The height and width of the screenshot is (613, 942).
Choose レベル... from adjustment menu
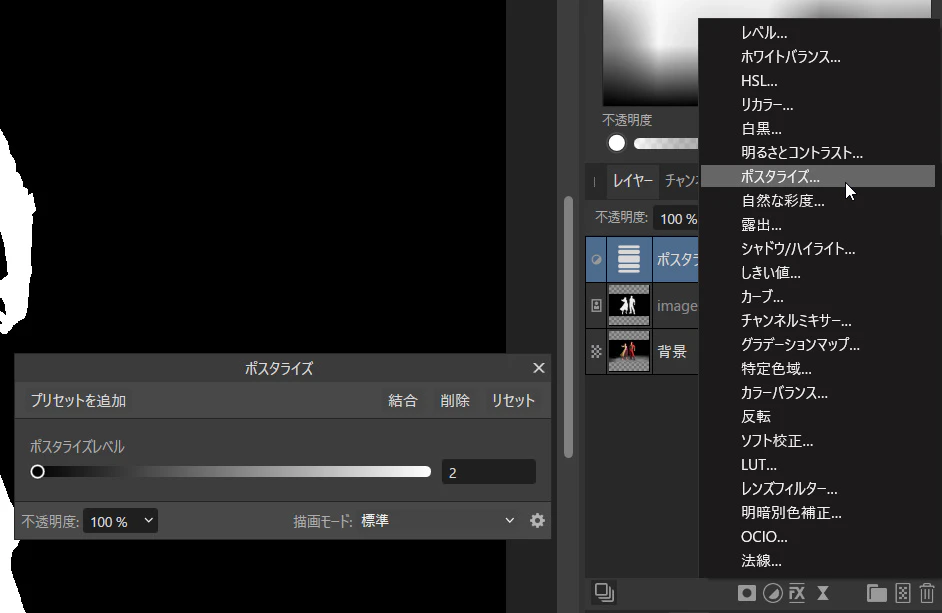pos(818,33)
